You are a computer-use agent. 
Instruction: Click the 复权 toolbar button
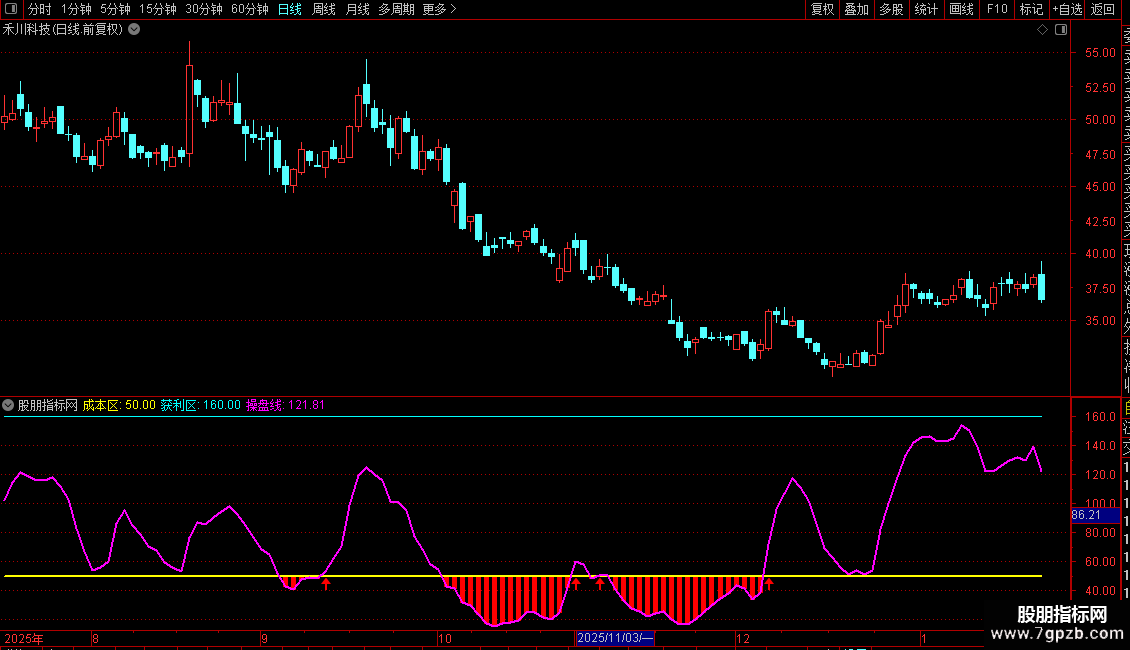coord(822,10)
